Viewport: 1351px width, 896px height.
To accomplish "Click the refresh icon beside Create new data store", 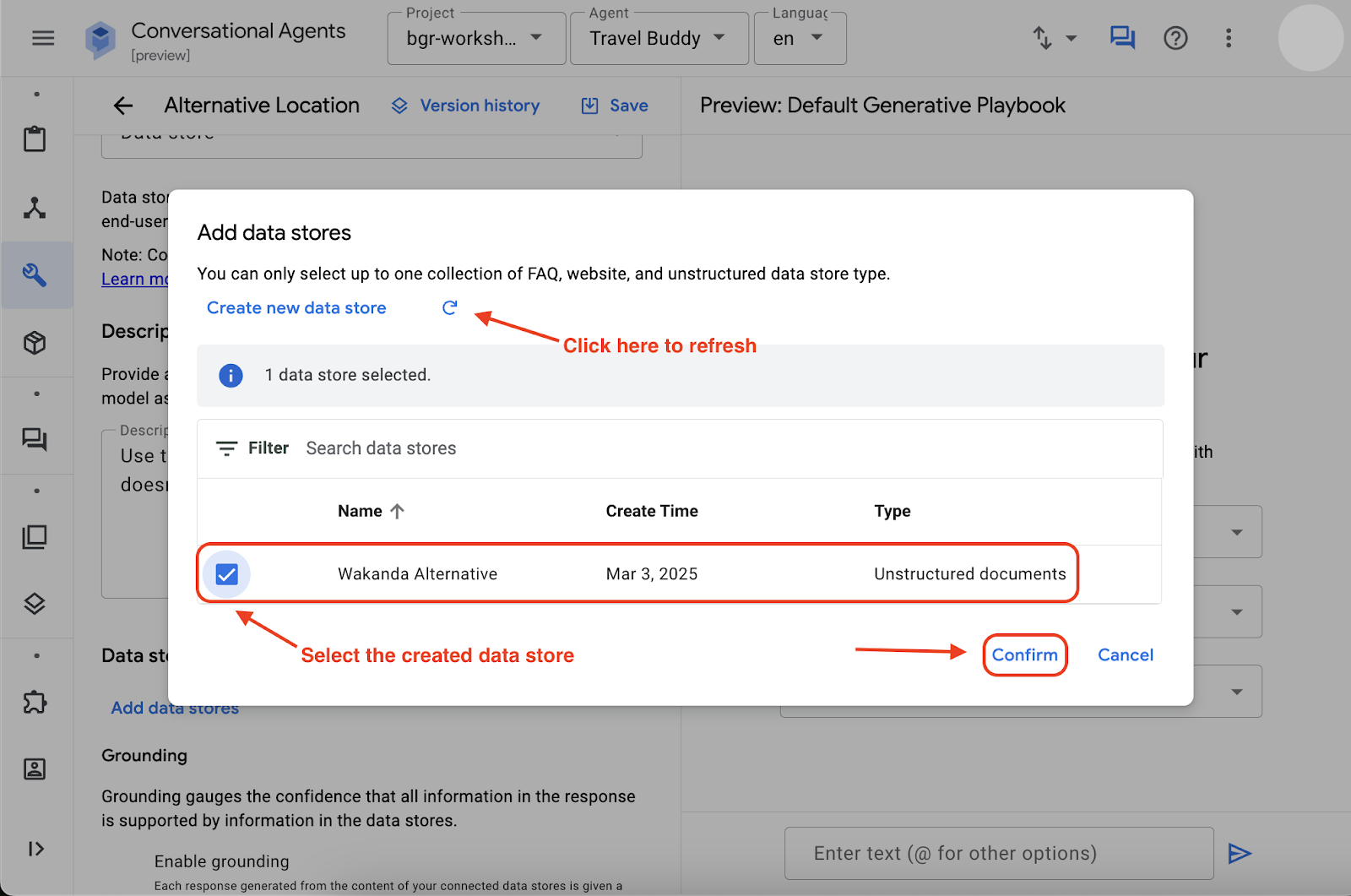I will [449, 308].
